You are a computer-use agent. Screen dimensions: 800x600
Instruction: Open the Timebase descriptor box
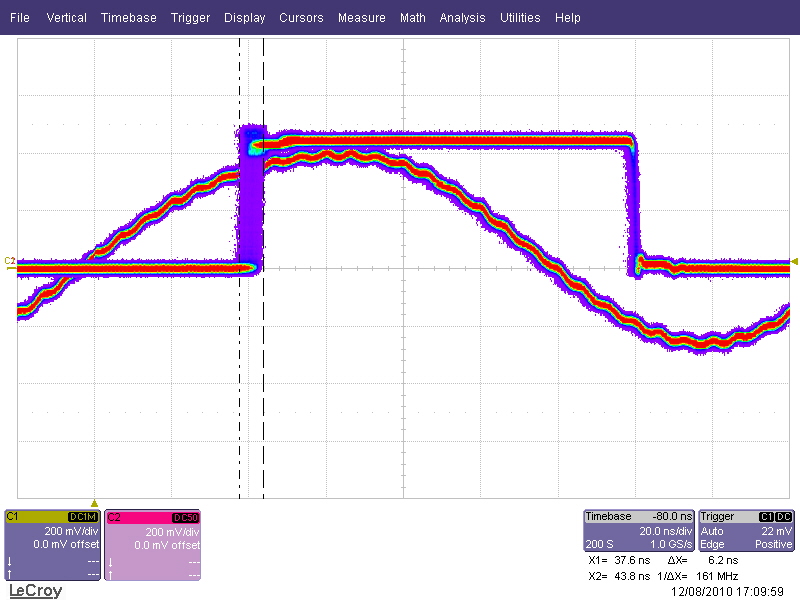click(x=639, y=531)
